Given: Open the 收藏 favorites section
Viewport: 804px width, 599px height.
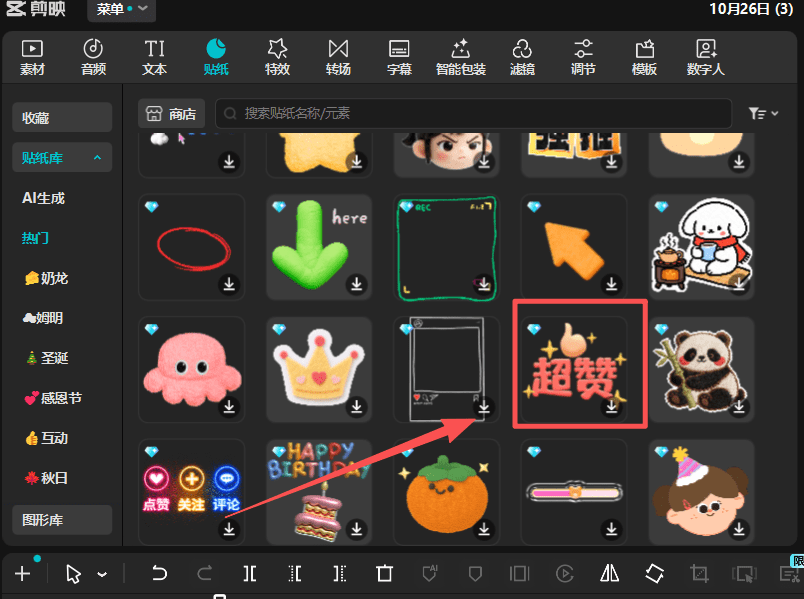Looking at the screenshot, I should click(61, 118).
